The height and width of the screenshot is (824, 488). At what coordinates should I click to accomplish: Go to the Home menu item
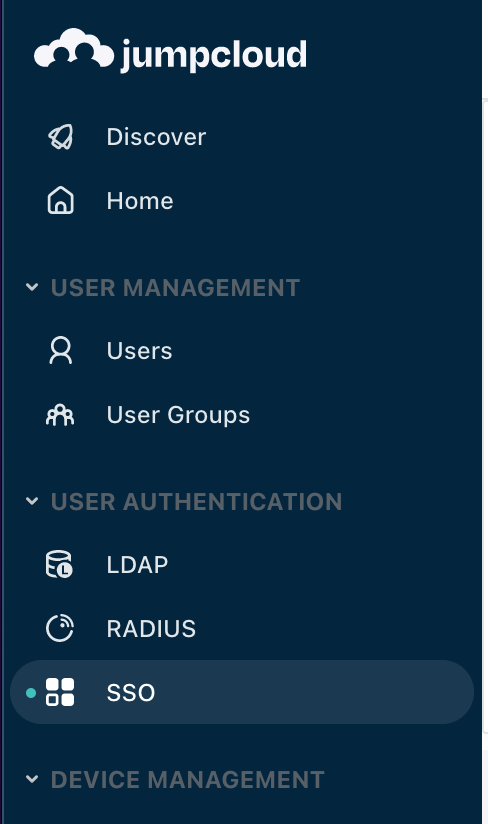(140, 201)
